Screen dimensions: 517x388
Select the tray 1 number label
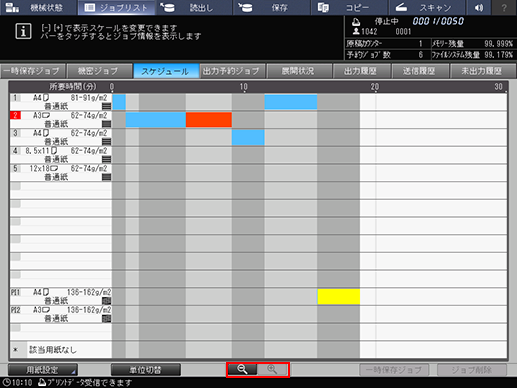[x=15, y=98]
